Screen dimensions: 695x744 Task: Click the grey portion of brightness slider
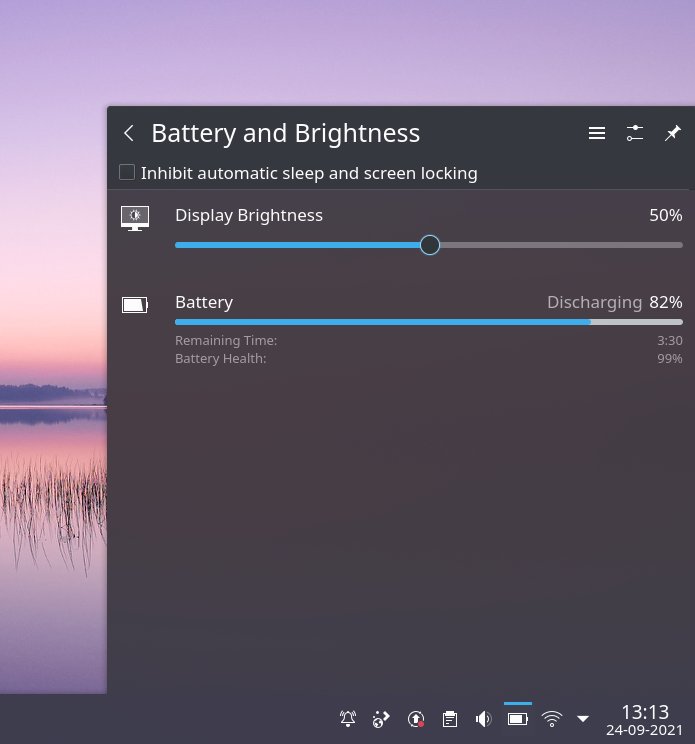561,245
